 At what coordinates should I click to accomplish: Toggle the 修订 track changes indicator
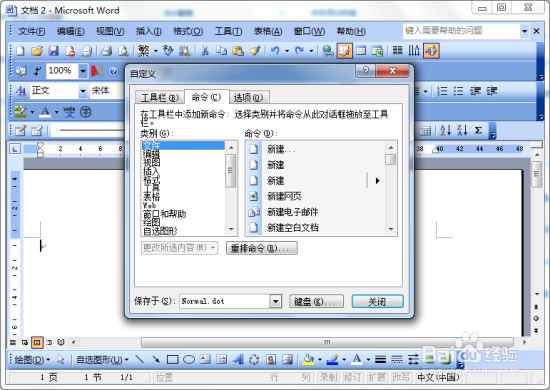pos(352,377)
